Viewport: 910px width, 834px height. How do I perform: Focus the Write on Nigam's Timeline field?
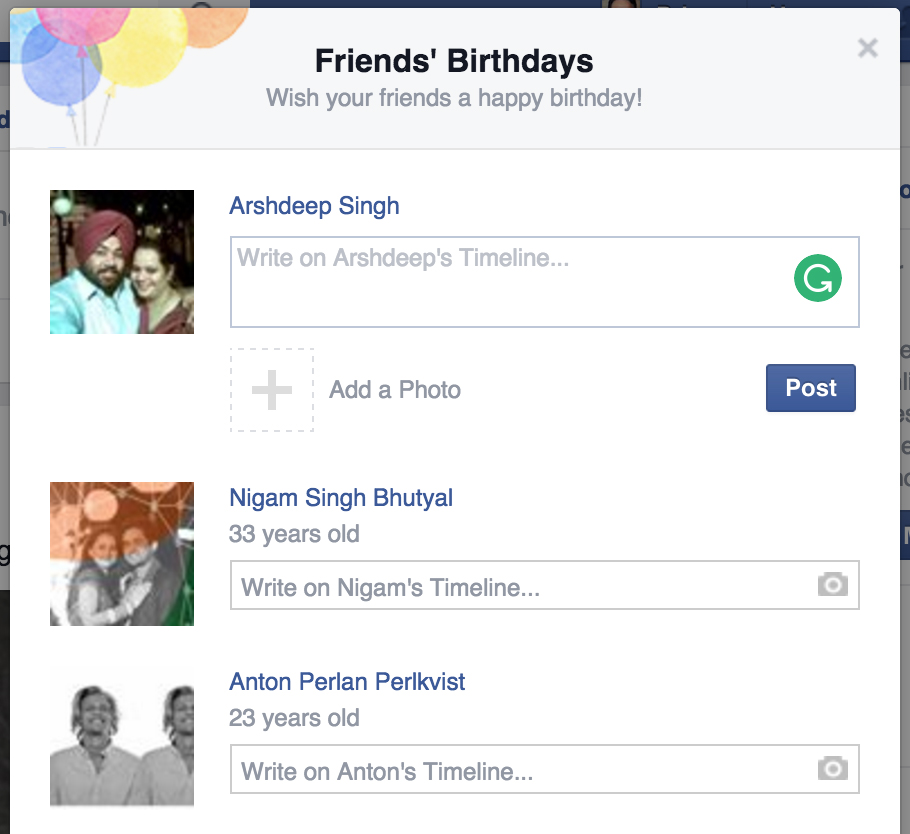pyautogui.click(x=520, y=586)
